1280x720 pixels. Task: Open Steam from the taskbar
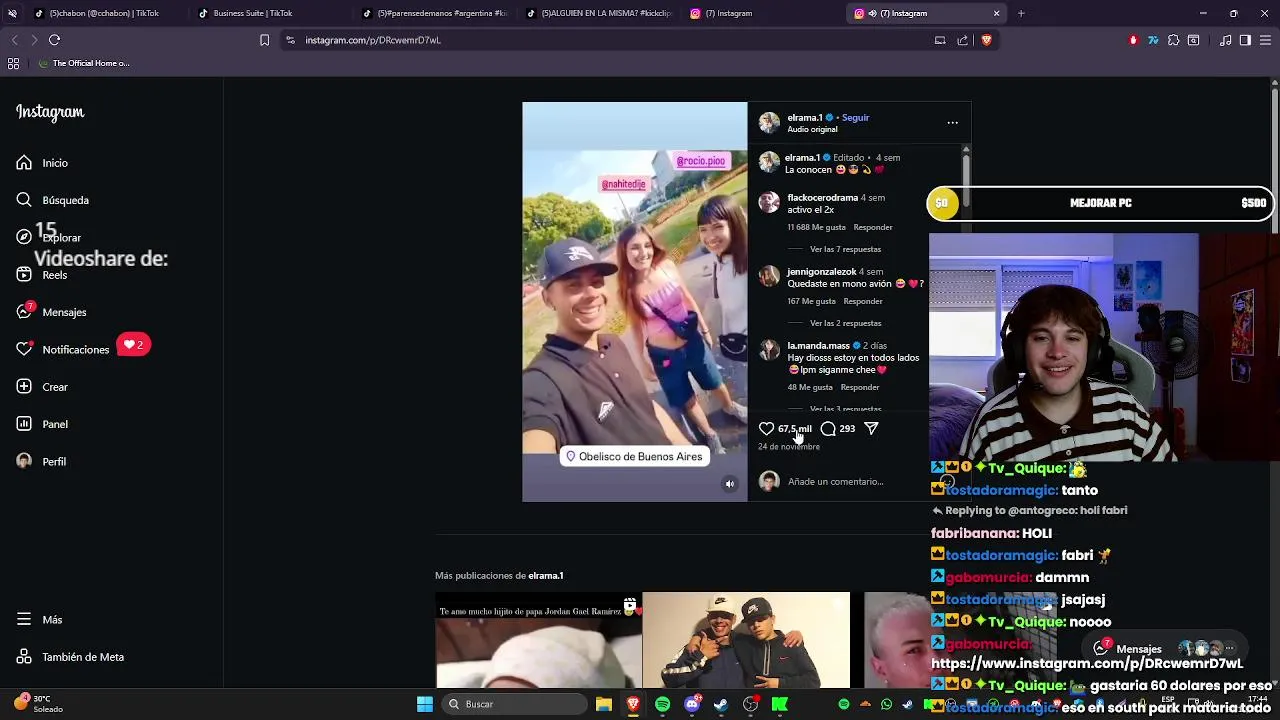[x=721, y=704]
